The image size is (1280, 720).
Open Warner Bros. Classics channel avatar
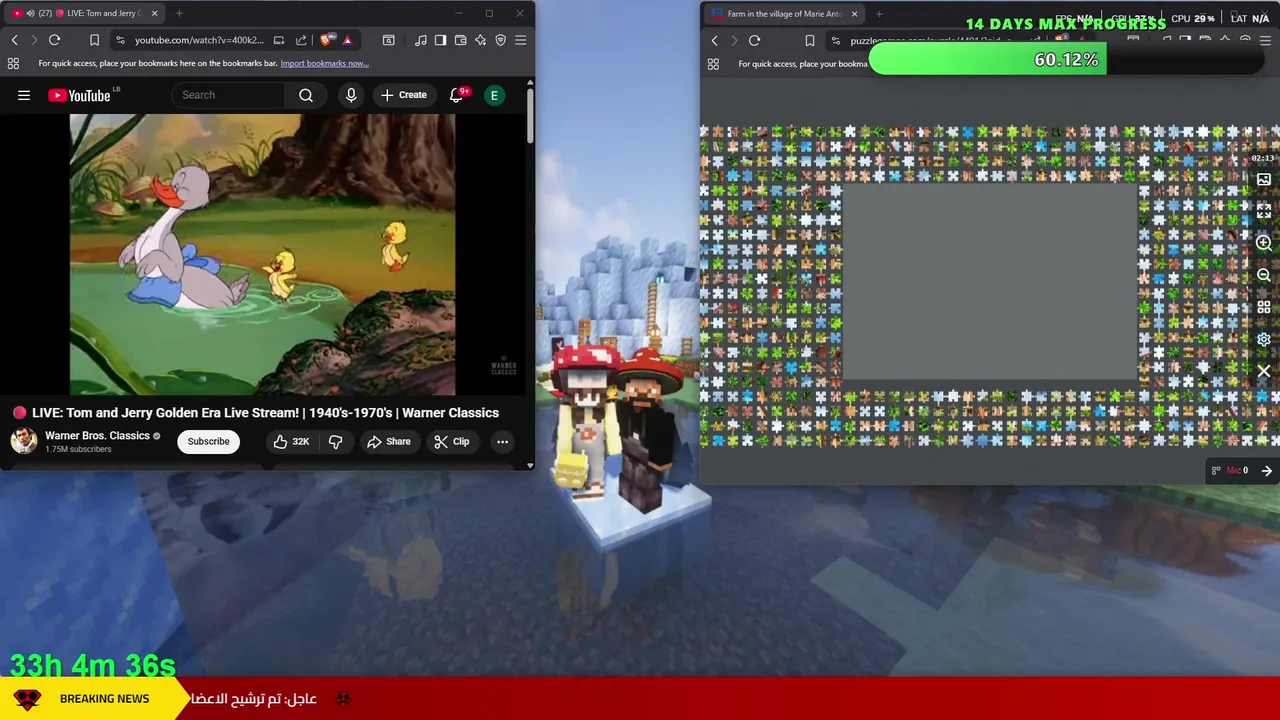[24, 441]
